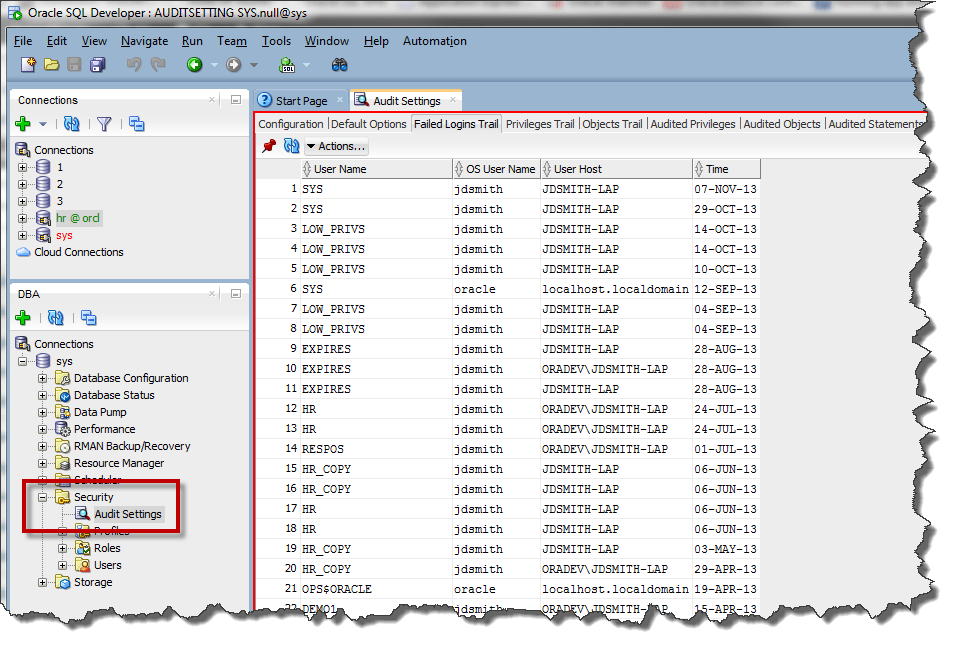Image resolution: width=956 pixels, height=647 pixels.
Task: Click the Cloud Connections cloud icon
Action: pyautogui.click(x=23, y=252)
